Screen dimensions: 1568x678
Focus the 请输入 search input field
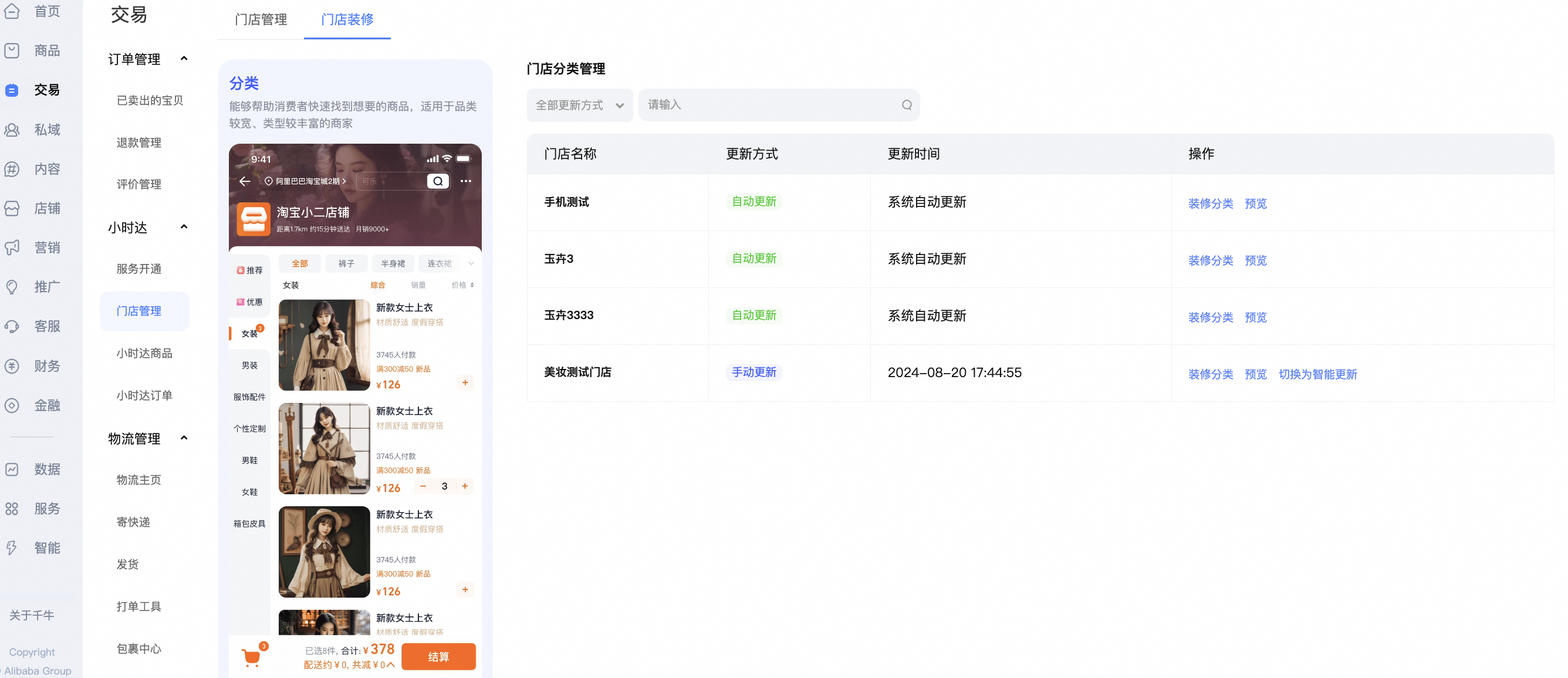tap(779, 106)
